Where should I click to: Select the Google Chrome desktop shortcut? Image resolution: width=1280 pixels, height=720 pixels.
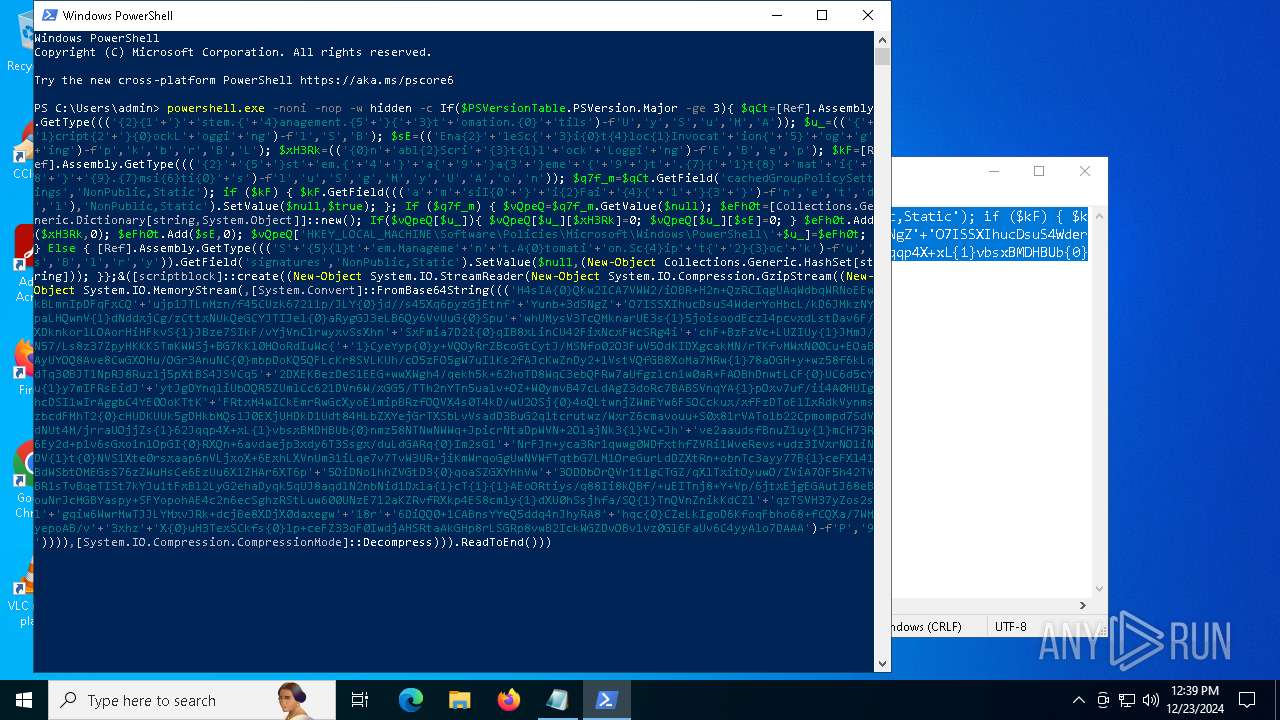pos(19,478)
